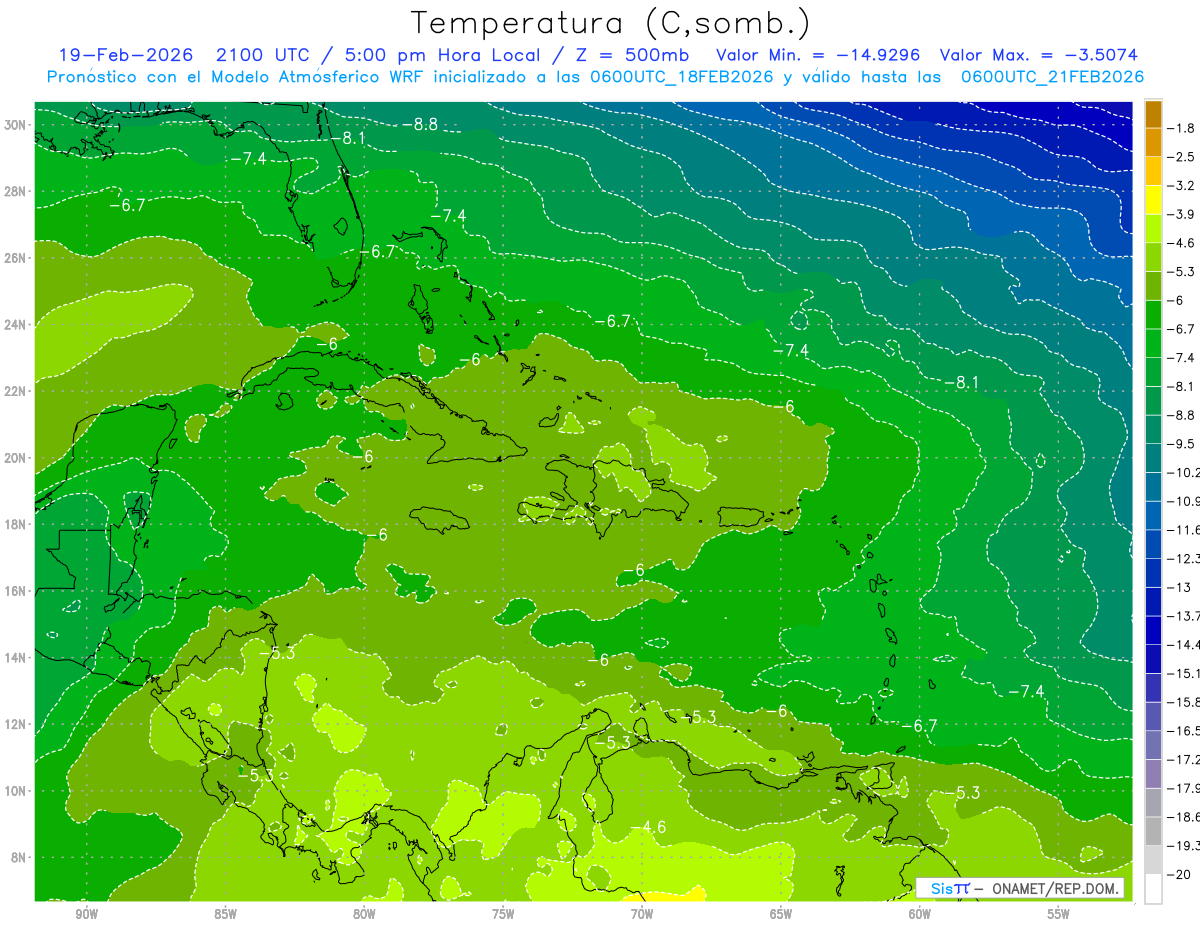This screenshot has height=927, width=1200.
Task: Click the Valor Max. = -3.5074 text
Action: [x=1039, y=55]
